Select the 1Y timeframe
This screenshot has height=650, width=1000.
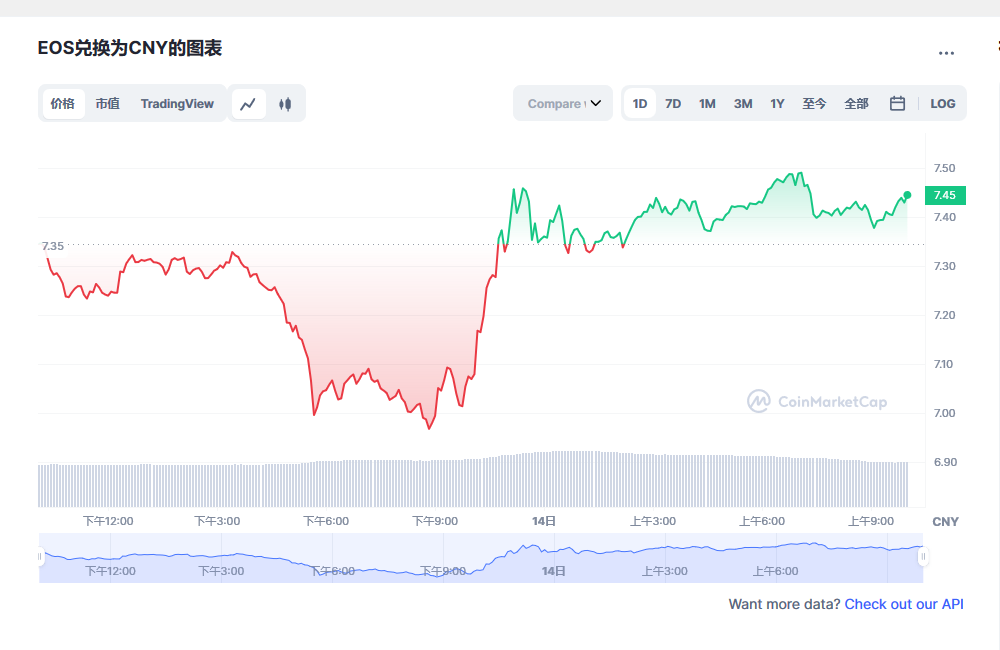777,103
